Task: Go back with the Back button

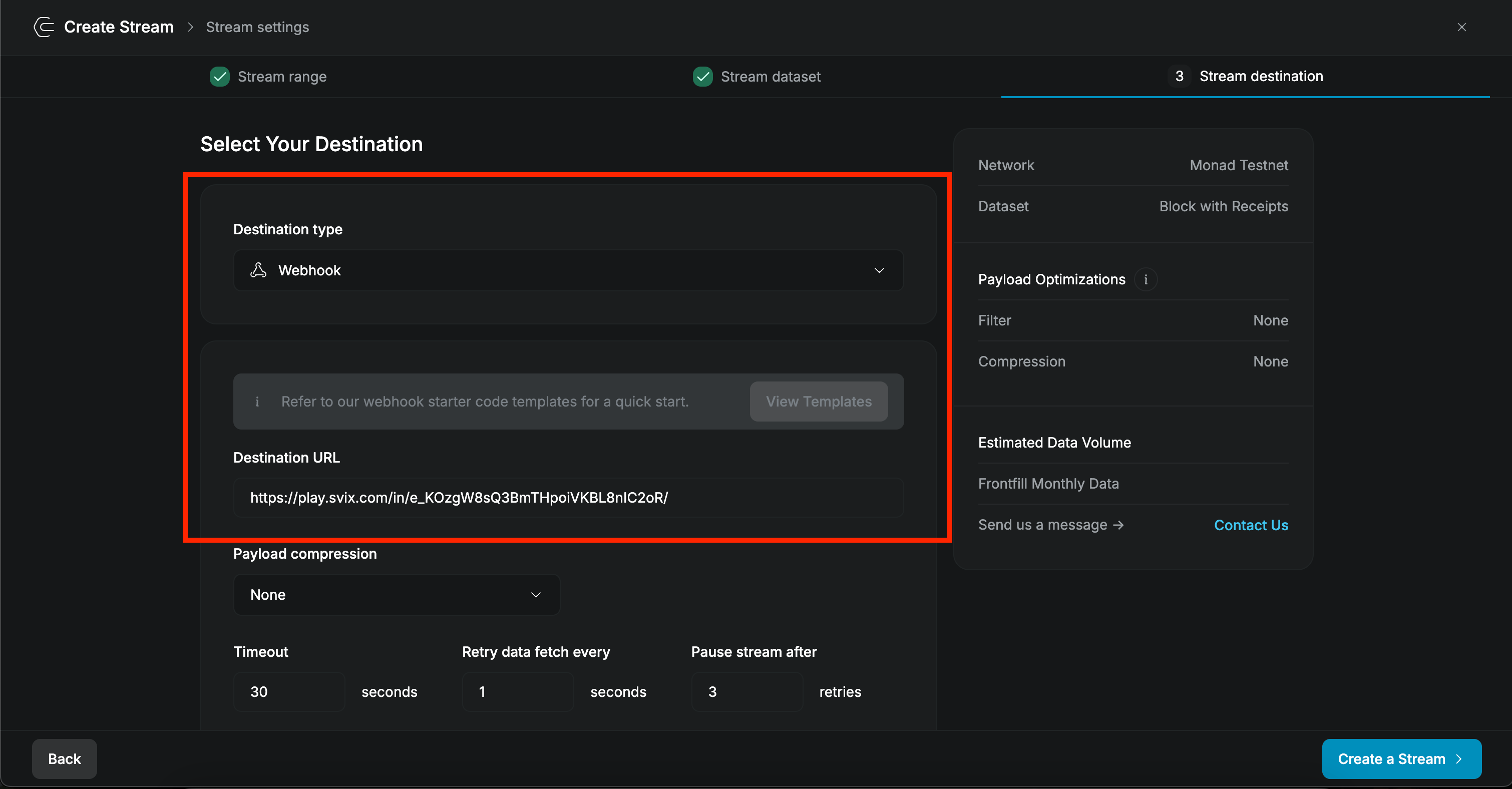Action: click(65, 758)
